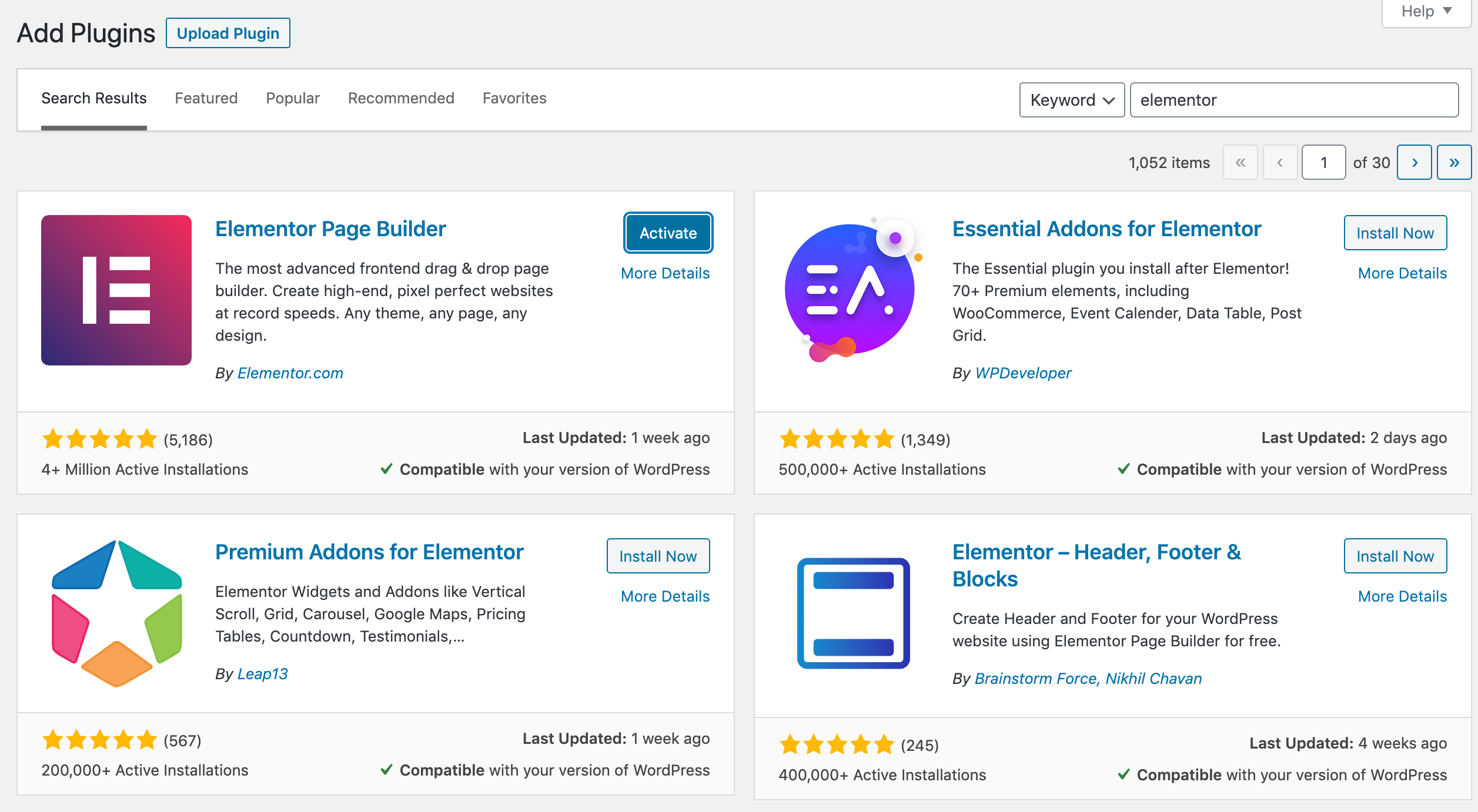This screenshot has height=812, width=1478.
Task: Install Essential Addons for Elementor
Action: [1395, 233]
